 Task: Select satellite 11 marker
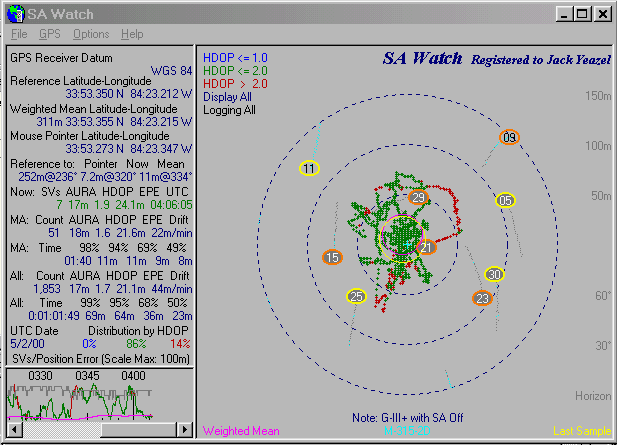coord(310,168)
